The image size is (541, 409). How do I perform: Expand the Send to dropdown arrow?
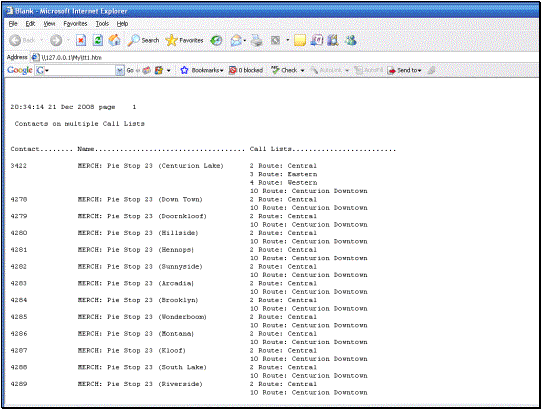[x=420, y=71]
